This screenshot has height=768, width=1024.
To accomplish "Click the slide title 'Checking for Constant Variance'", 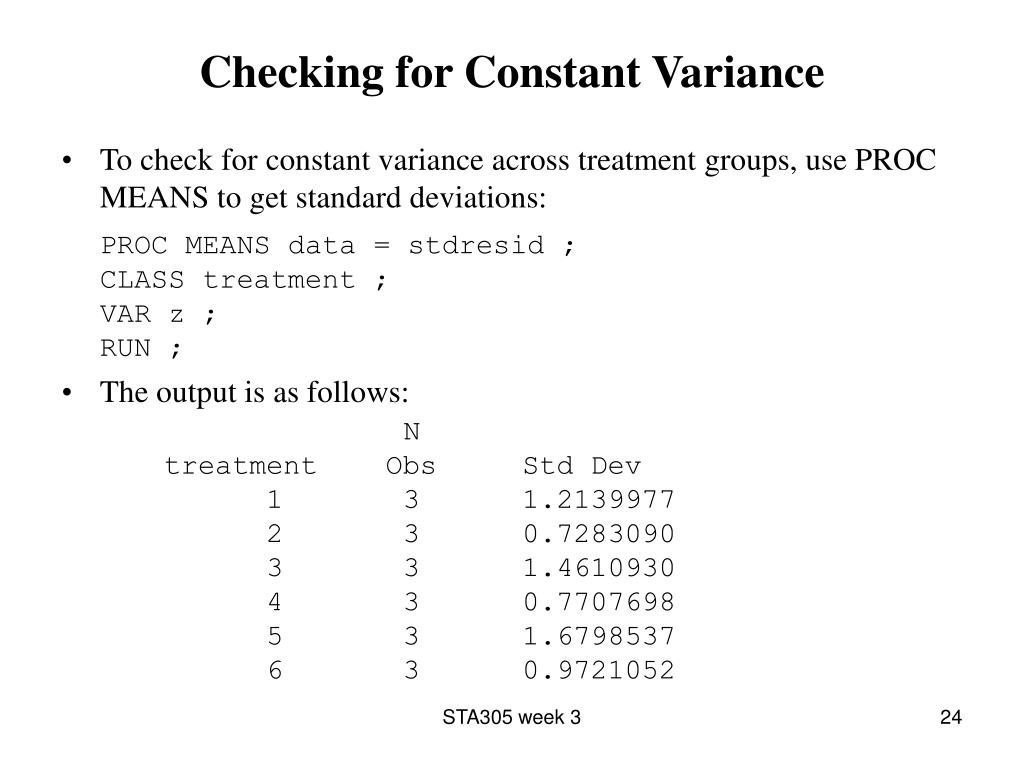I will [x=512, y=72].
